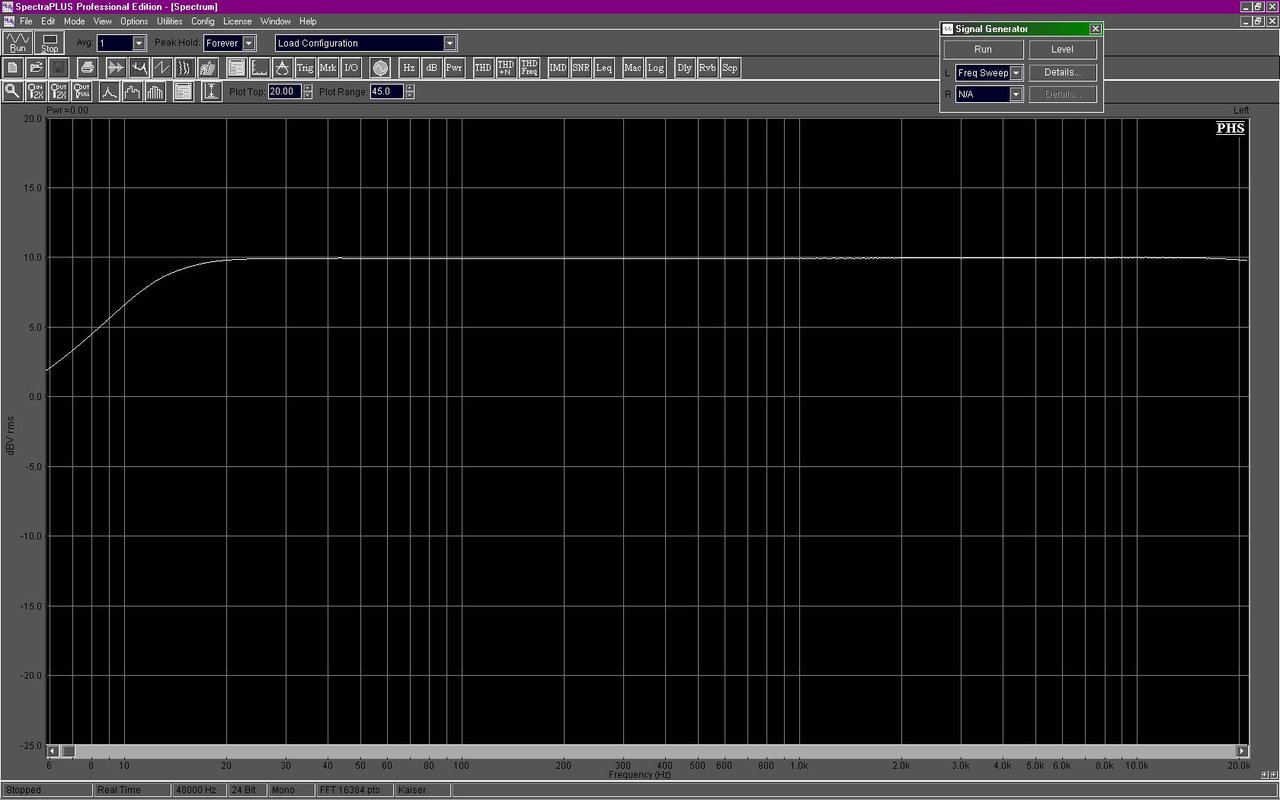Click the zoom OUT FULL icon
This screenshot has height=800, width=1280.
click(82, 91)
